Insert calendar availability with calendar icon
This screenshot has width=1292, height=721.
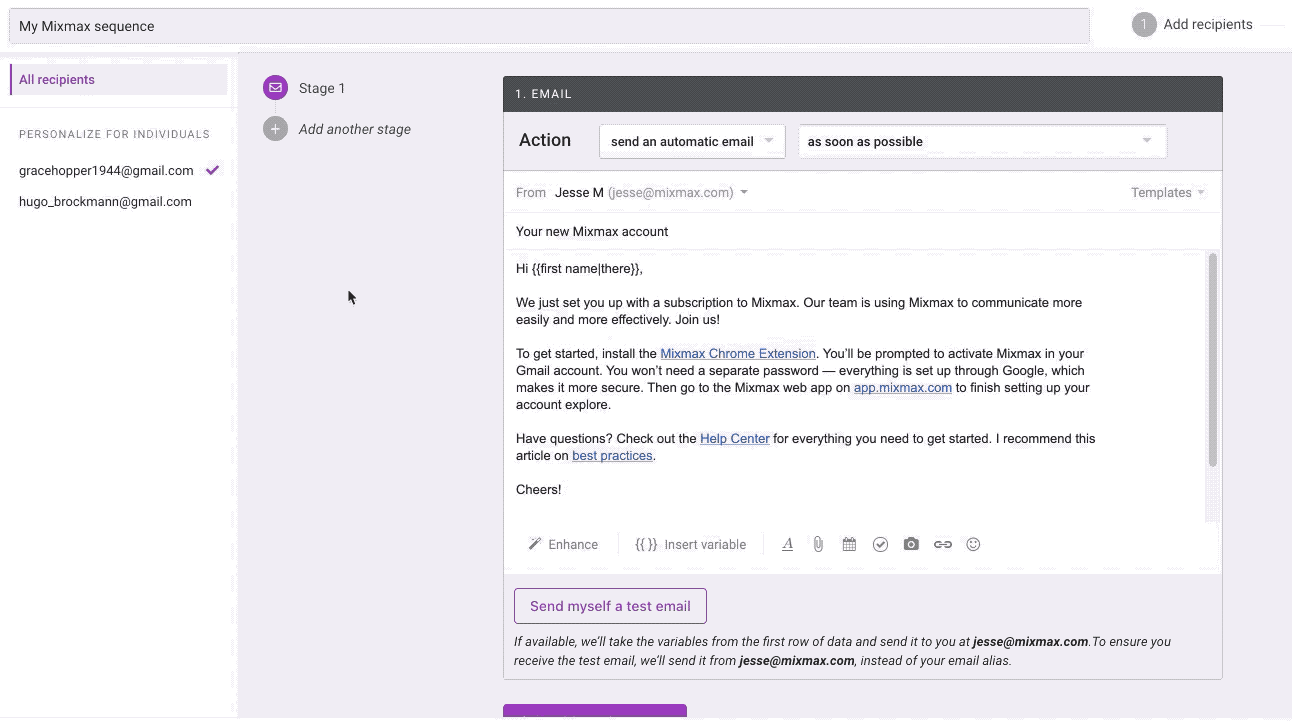[x=849, y=544]
